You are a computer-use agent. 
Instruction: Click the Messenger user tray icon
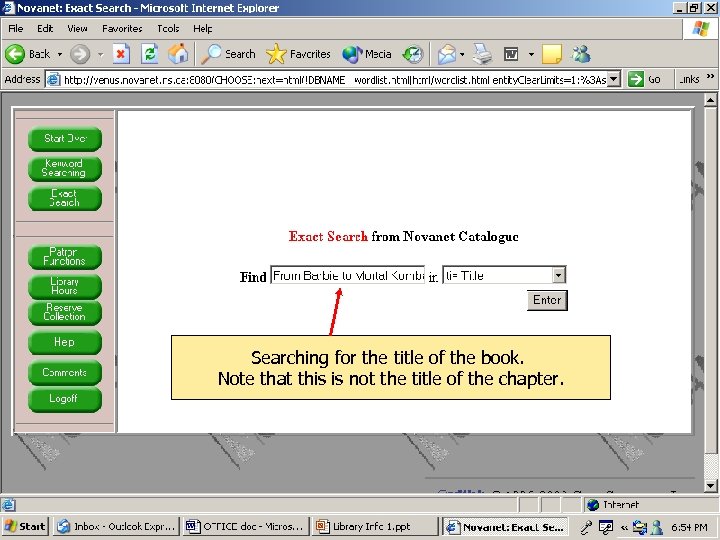coord(657,527)
